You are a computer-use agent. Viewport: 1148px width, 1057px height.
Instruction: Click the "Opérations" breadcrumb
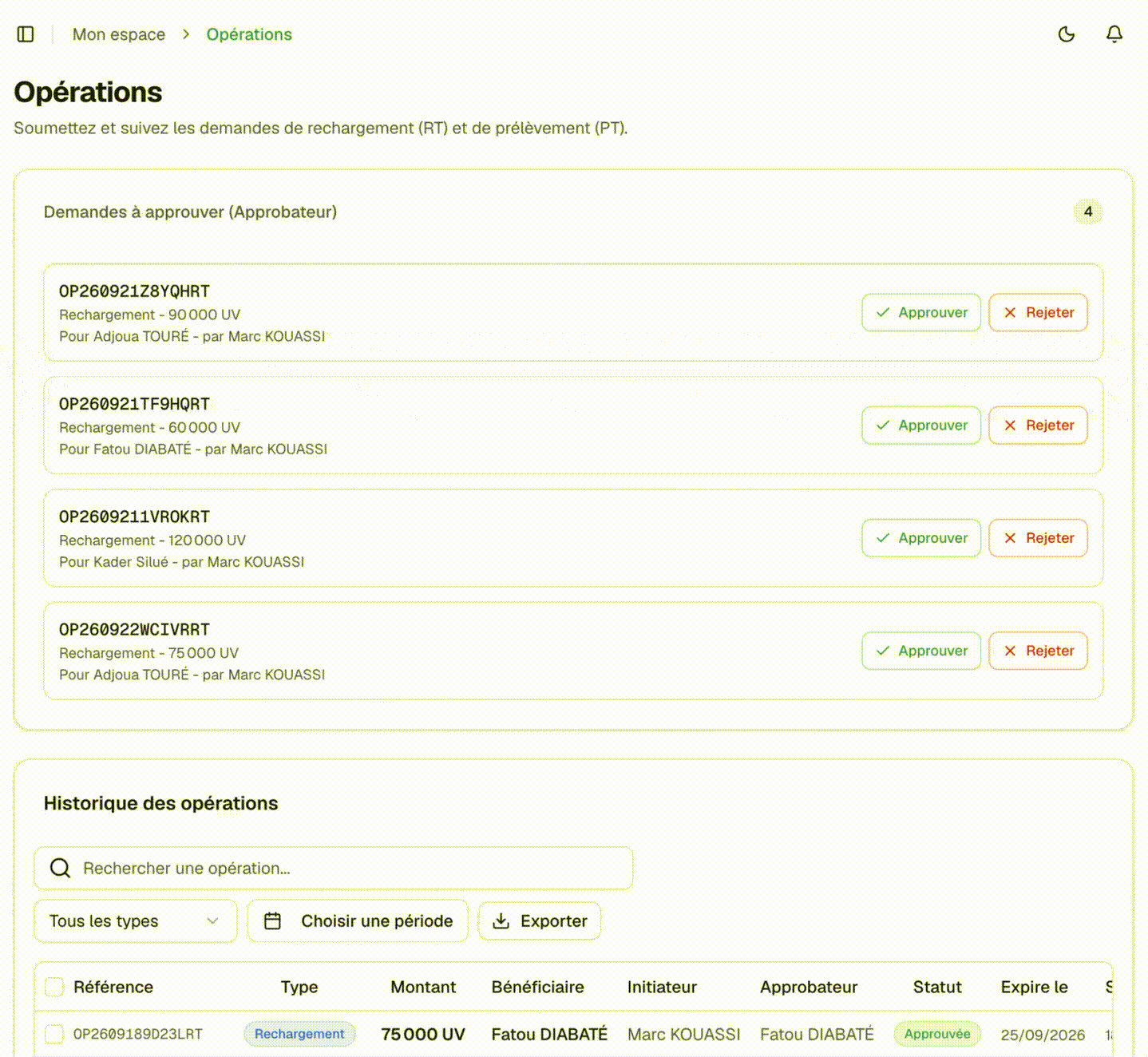coord(249,34)
